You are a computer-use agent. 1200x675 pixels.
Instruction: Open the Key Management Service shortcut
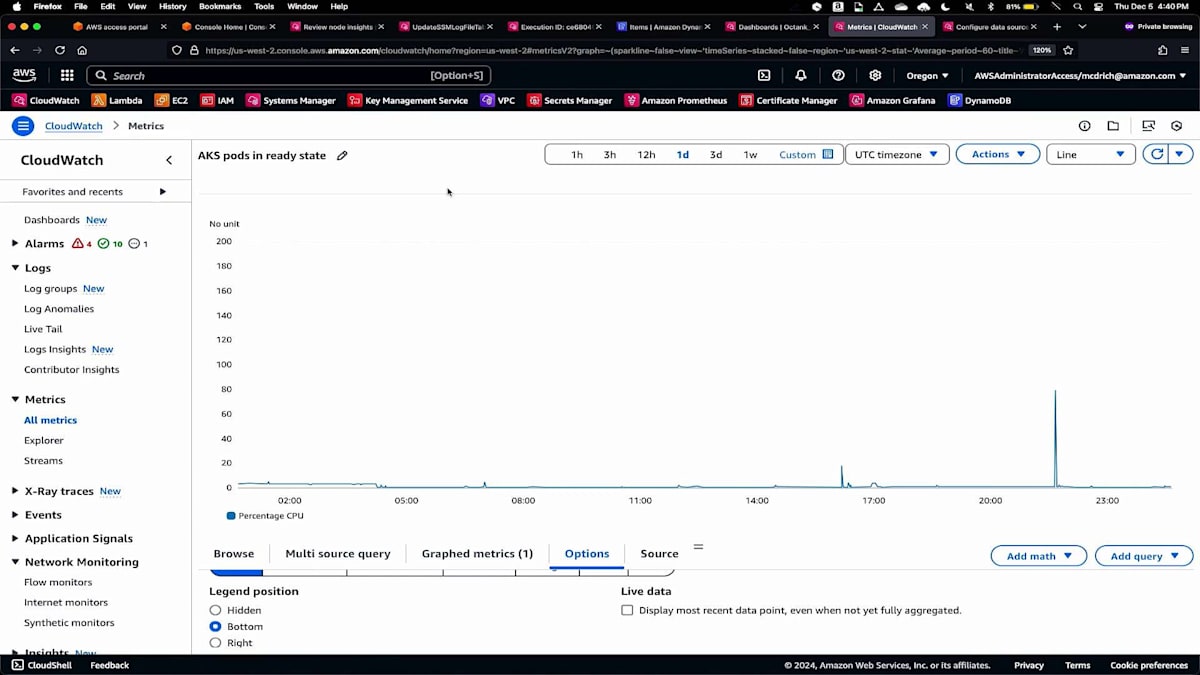point(408,100)
